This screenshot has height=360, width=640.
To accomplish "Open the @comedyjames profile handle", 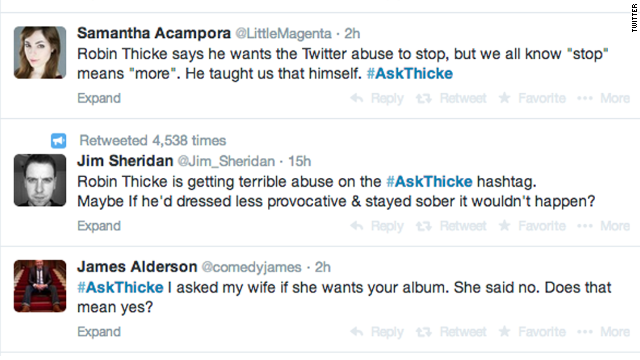I will pyautogui.click(x=251, y=267).
